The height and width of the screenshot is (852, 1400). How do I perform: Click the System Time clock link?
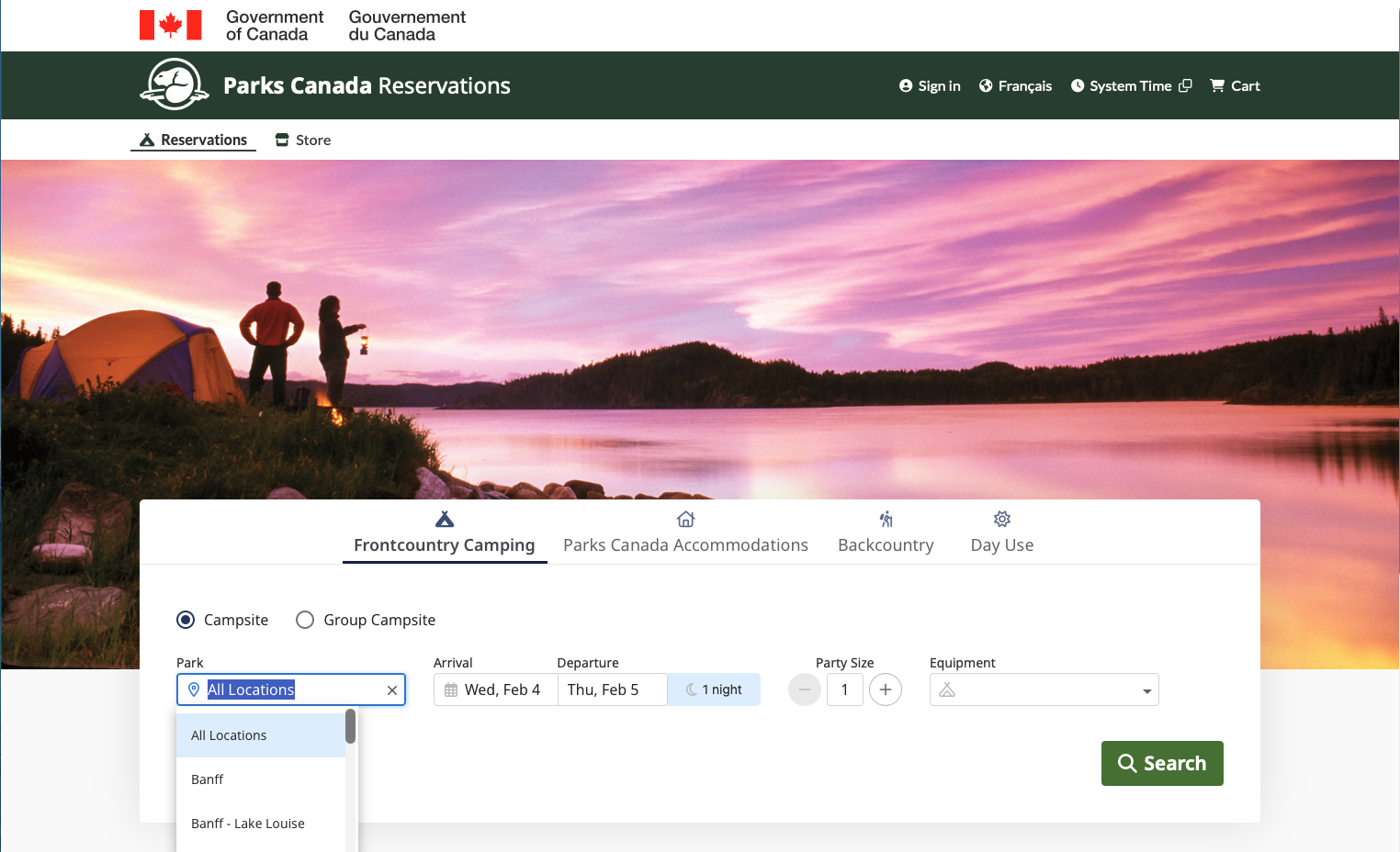pos(1130,85)
